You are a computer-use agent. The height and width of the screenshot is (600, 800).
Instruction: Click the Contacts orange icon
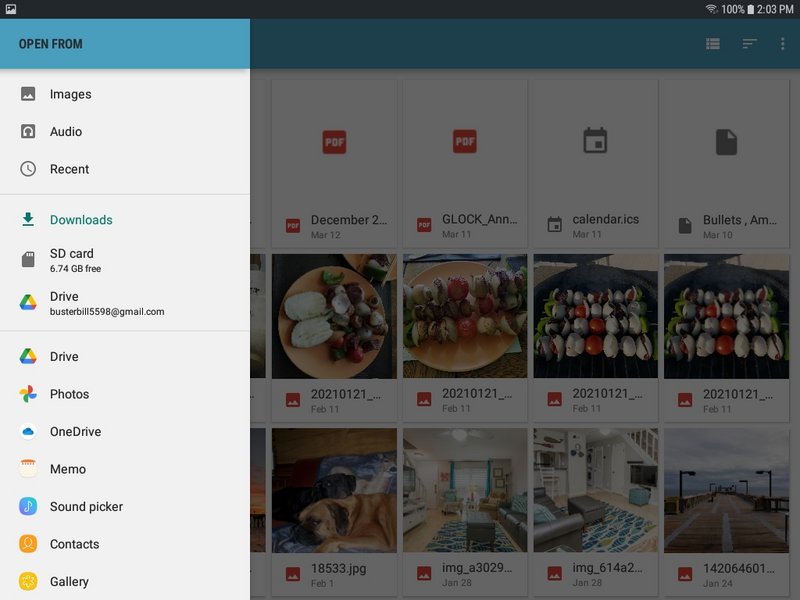point(28,544)
